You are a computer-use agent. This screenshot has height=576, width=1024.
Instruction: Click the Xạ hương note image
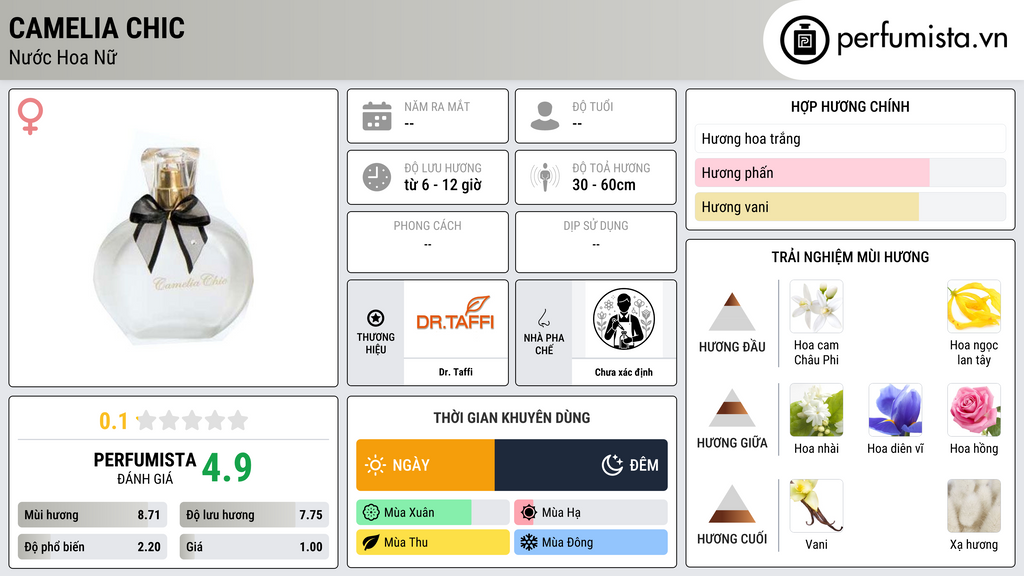974,506
